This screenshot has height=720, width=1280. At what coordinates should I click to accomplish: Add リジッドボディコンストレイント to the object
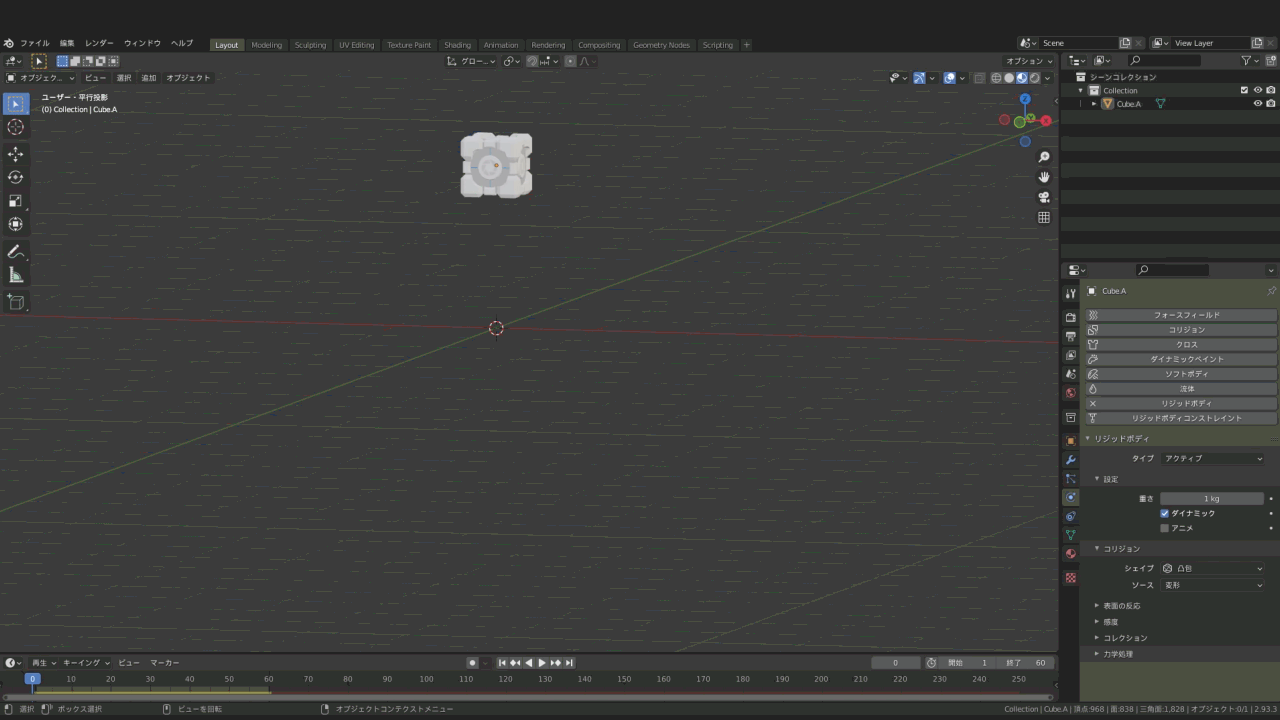coord(1186,418)
